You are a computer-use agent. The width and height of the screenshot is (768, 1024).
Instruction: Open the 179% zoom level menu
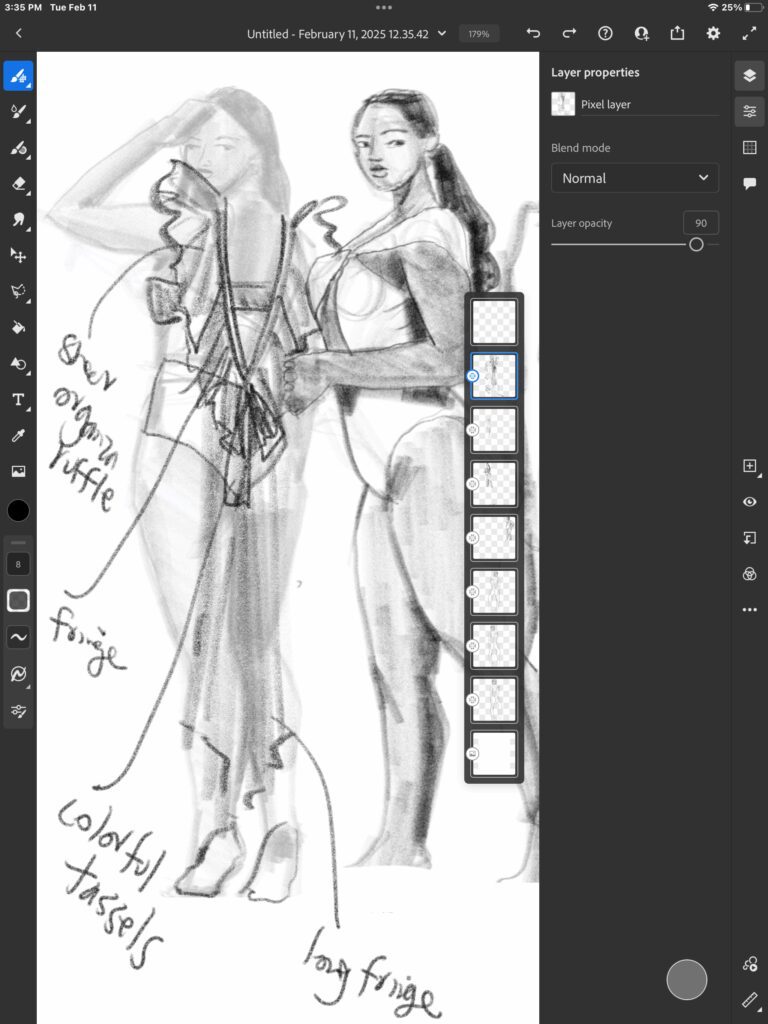point(479,34)
